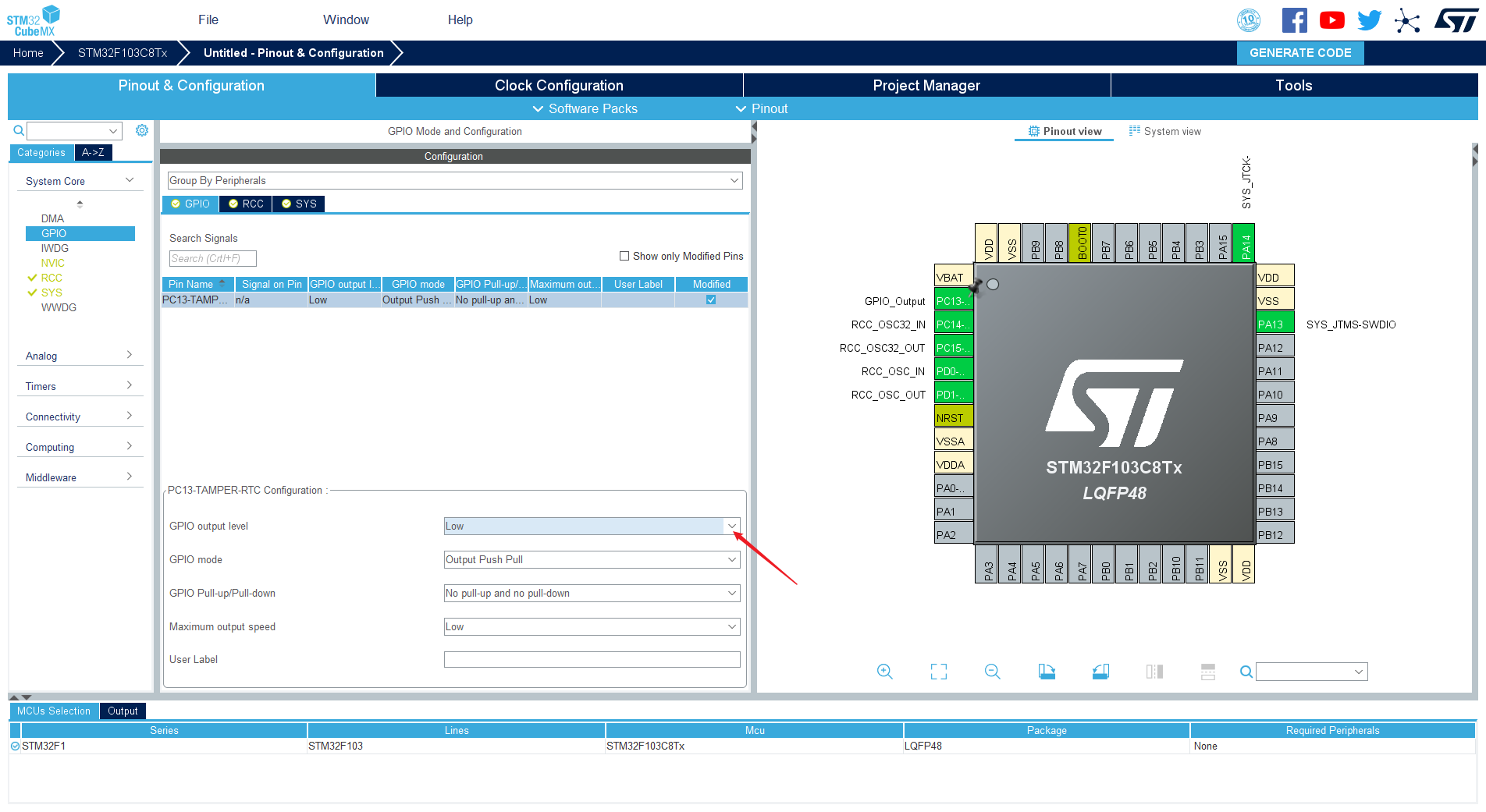Click the STM32CubeMX logo
This screenshot has height=812, width=1486.
click(34, 20)
